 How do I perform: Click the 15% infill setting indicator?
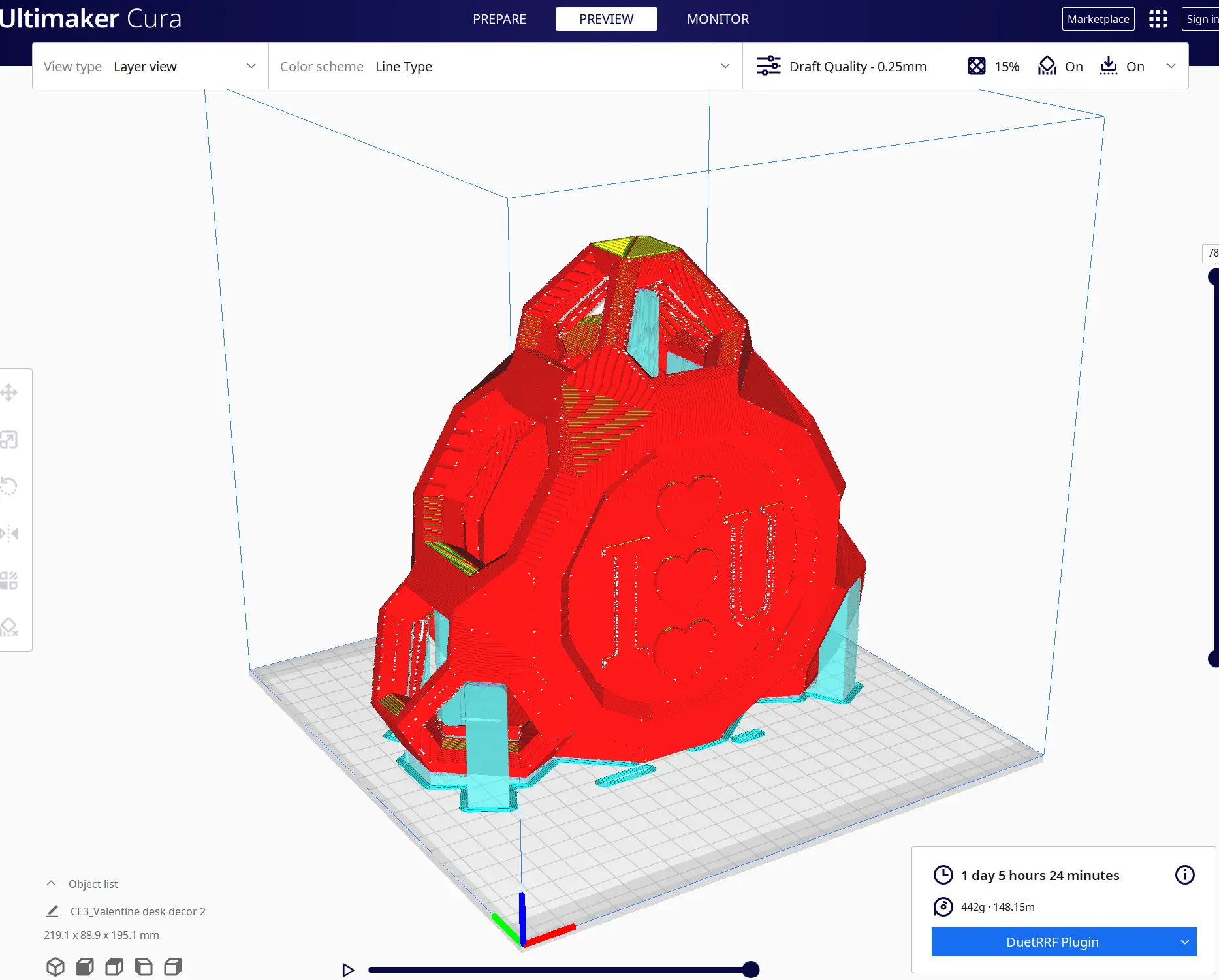click(993, 67)
